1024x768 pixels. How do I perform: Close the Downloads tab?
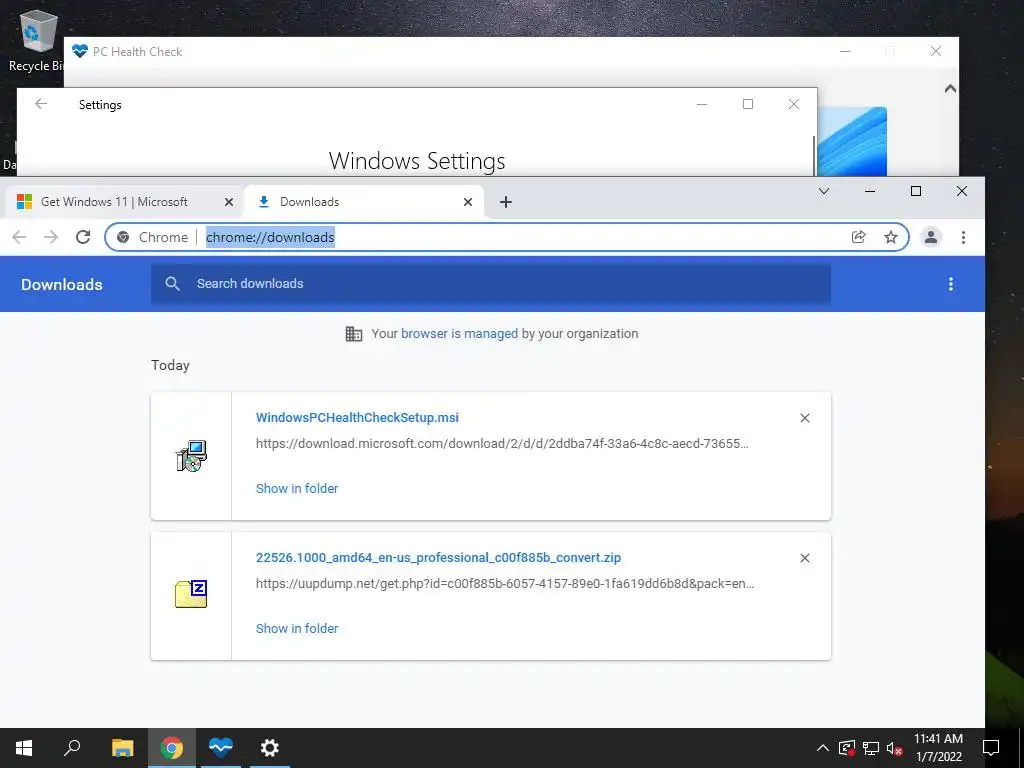click(468, 202)
